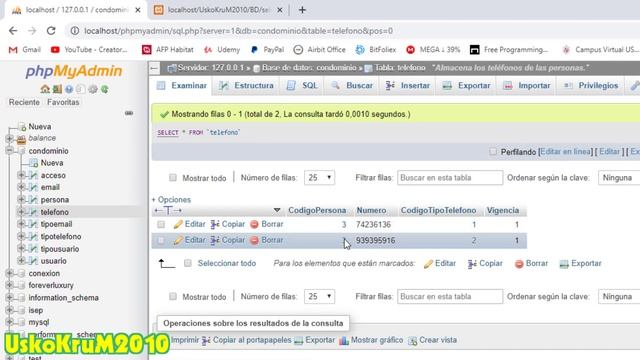Open the foreverluxury database
The height and width of the screenshot is (360, 640).
pos(51,285)
